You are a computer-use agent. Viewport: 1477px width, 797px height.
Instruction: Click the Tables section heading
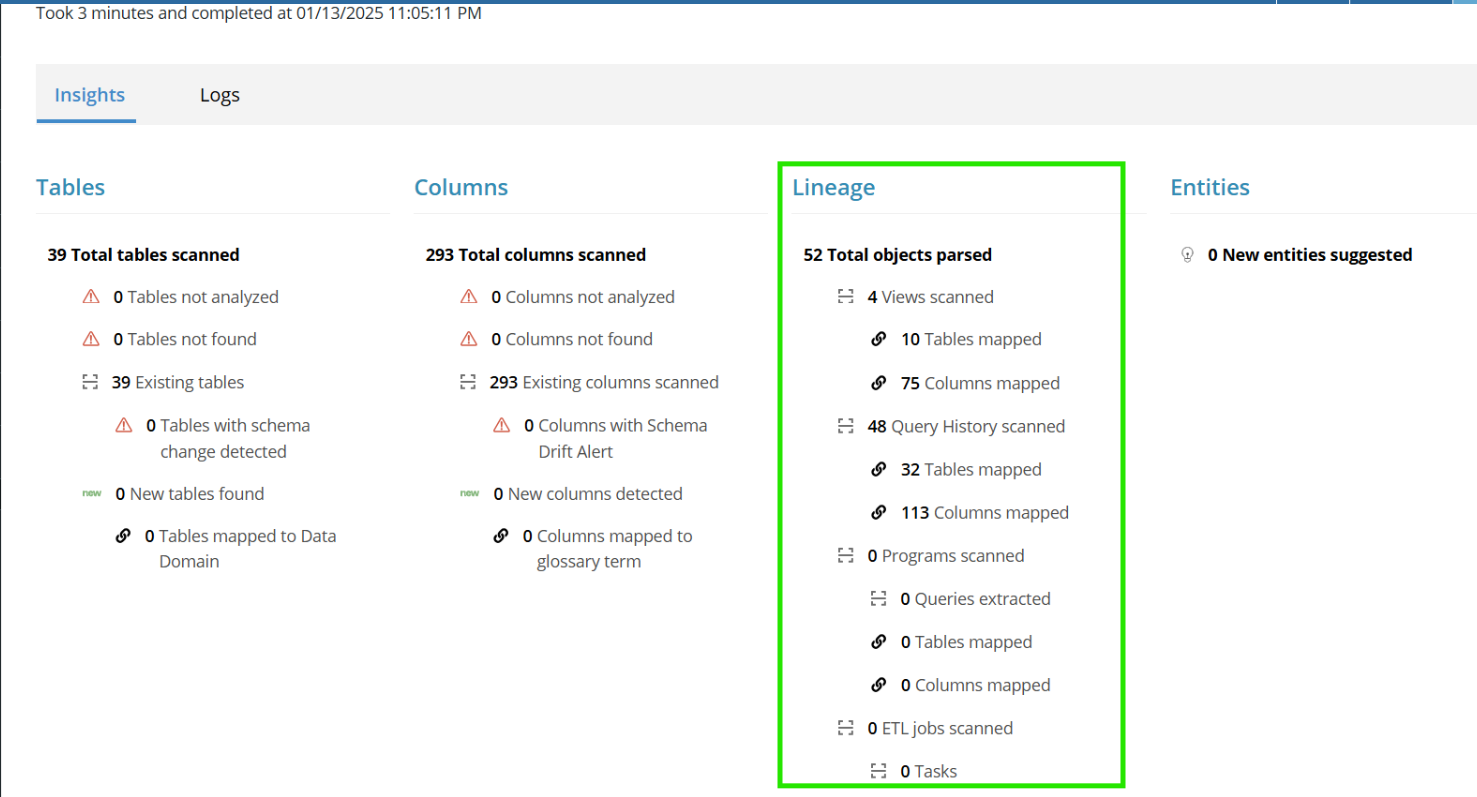tap(70, 187)
